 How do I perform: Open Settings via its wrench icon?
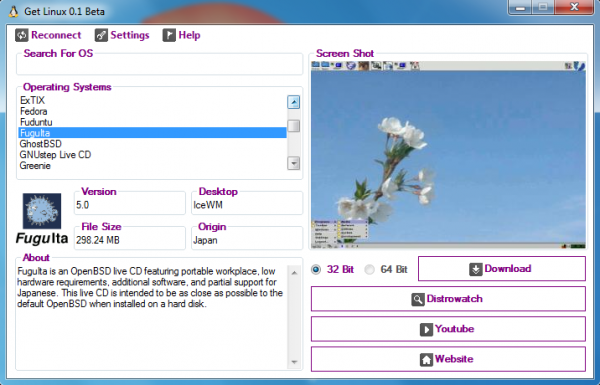point(101,35)
